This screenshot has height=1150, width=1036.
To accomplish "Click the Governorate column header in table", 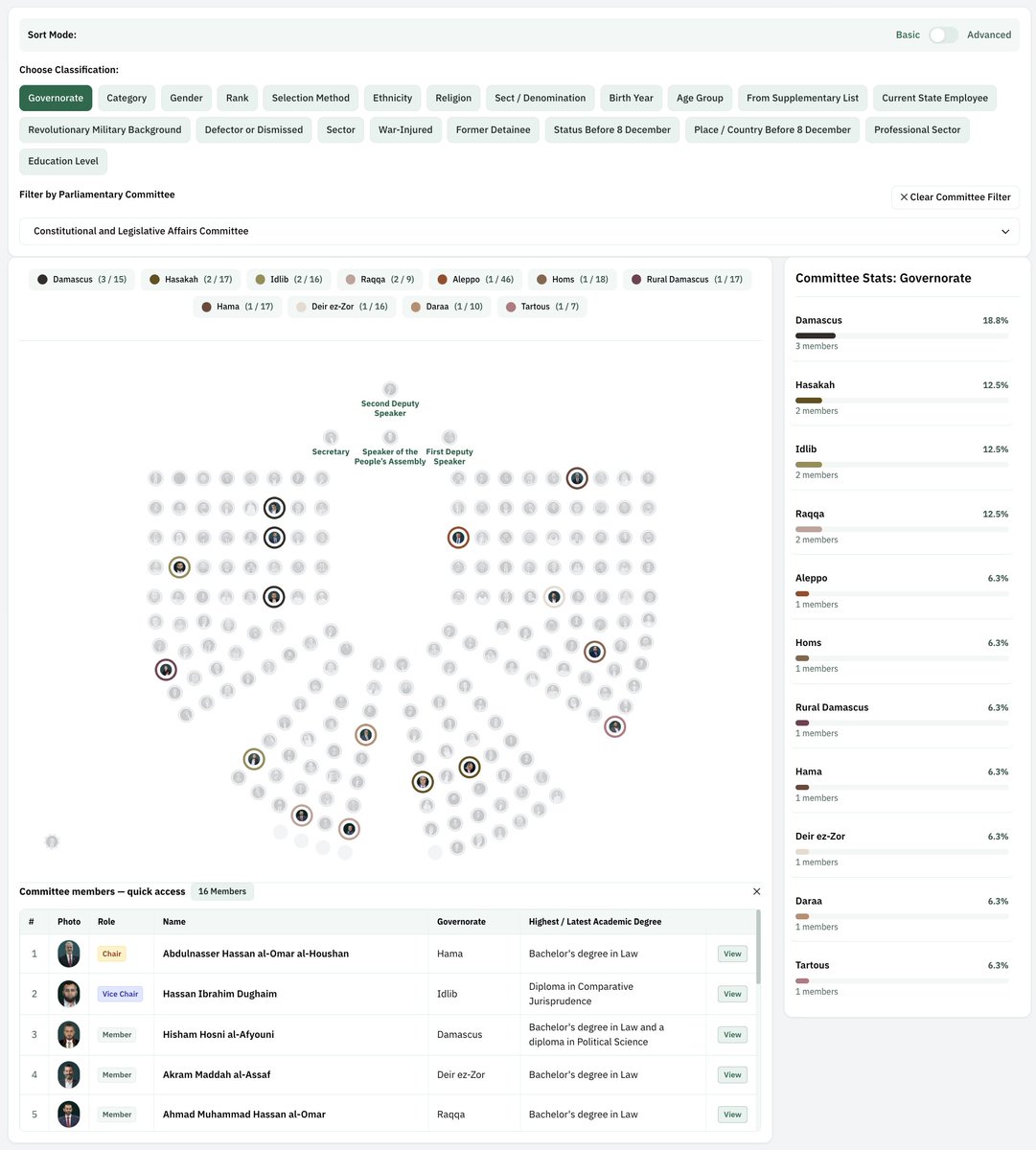I will coord(461,922).
